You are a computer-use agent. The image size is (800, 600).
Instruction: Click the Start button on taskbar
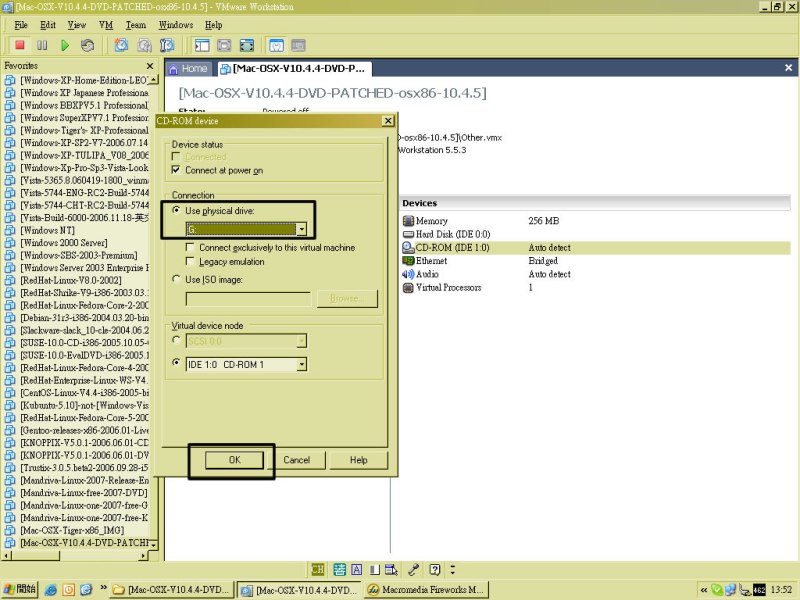click(x=19, y=589)
